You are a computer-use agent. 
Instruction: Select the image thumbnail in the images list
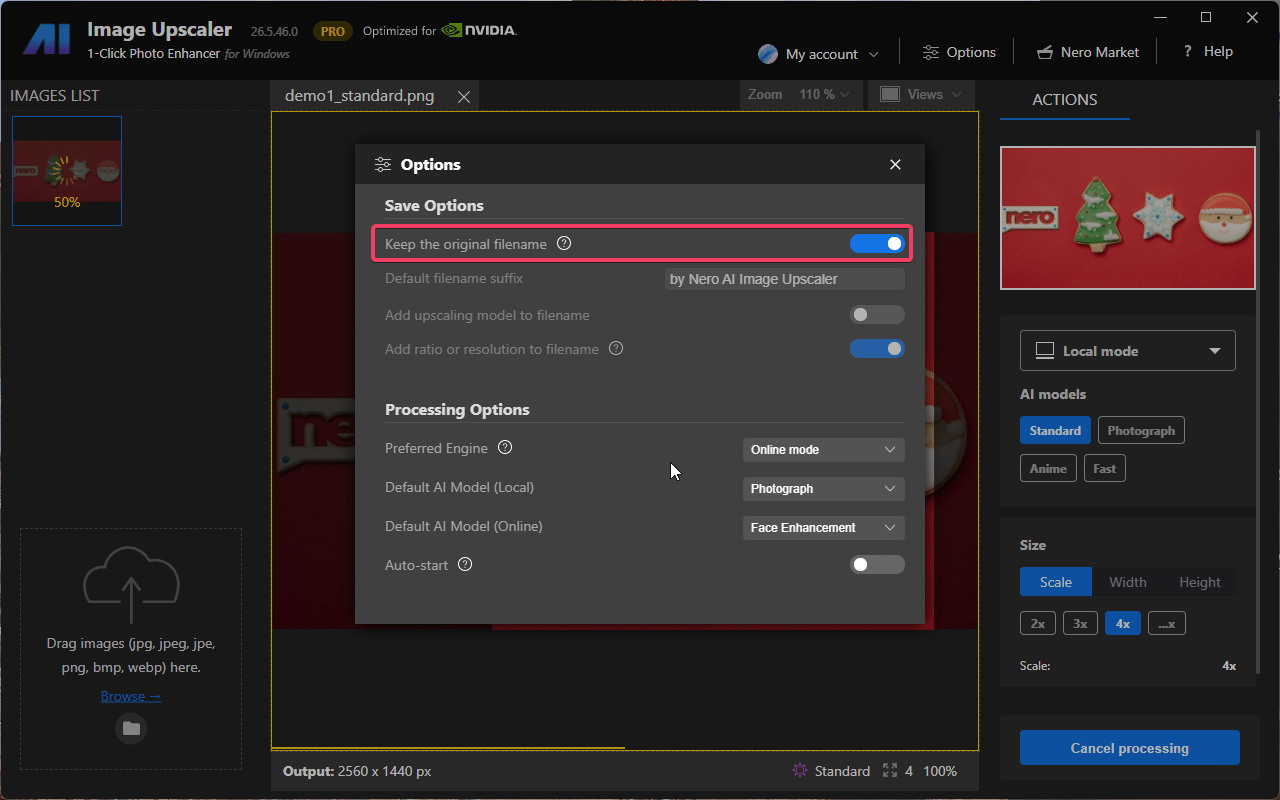point(66,170)
